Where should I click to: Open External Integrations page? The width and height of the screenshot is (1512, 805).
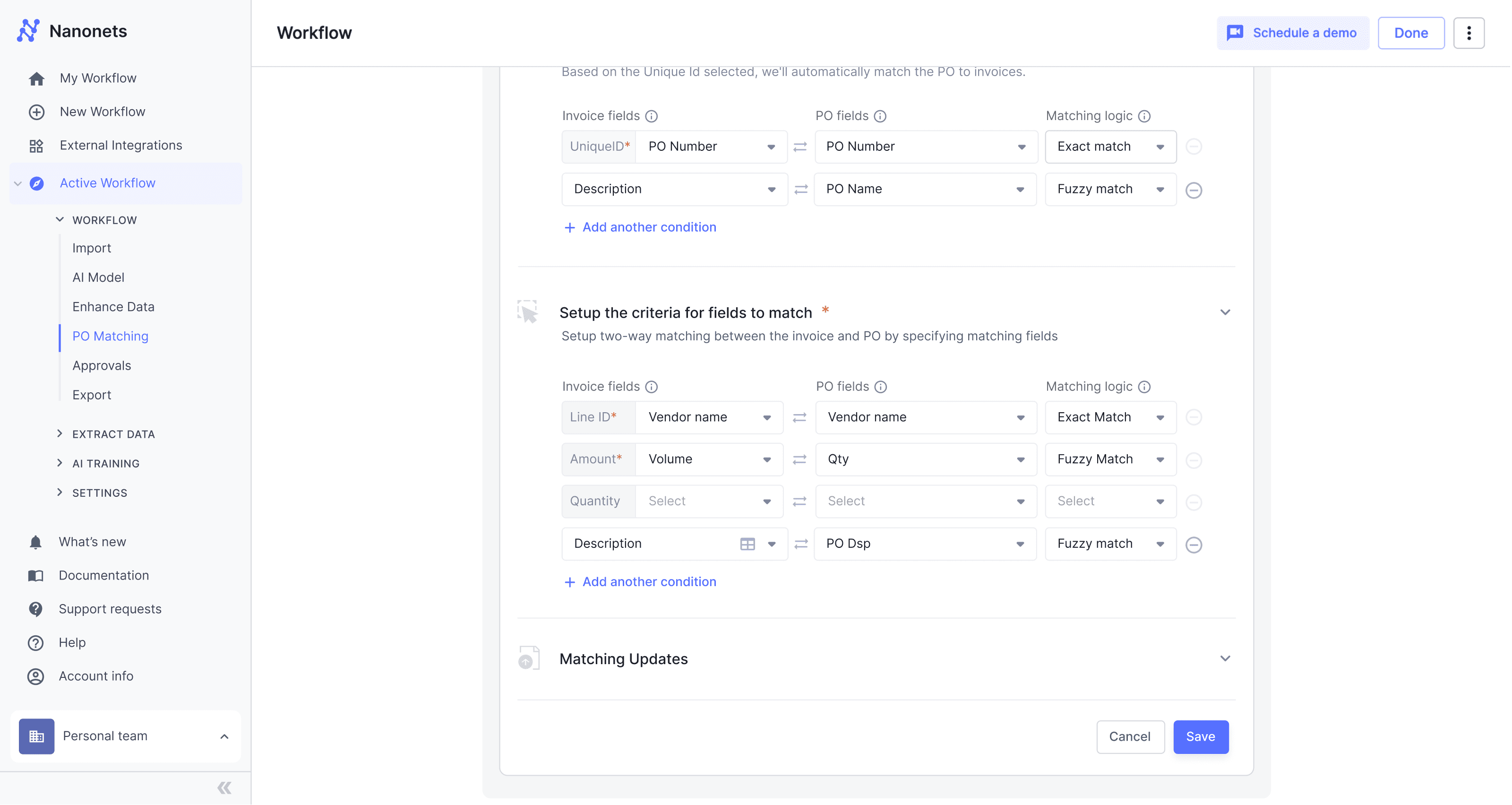120,145
